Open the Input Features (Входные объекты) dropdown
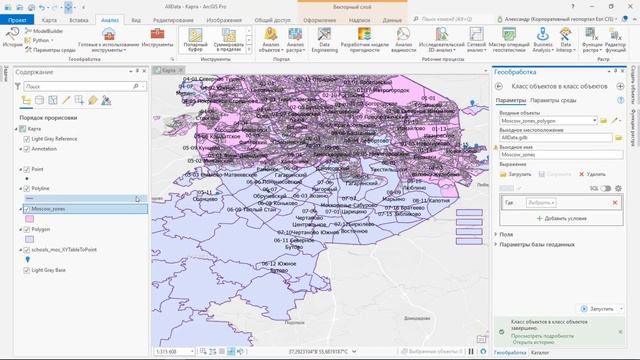 click(x=594, y=121)
